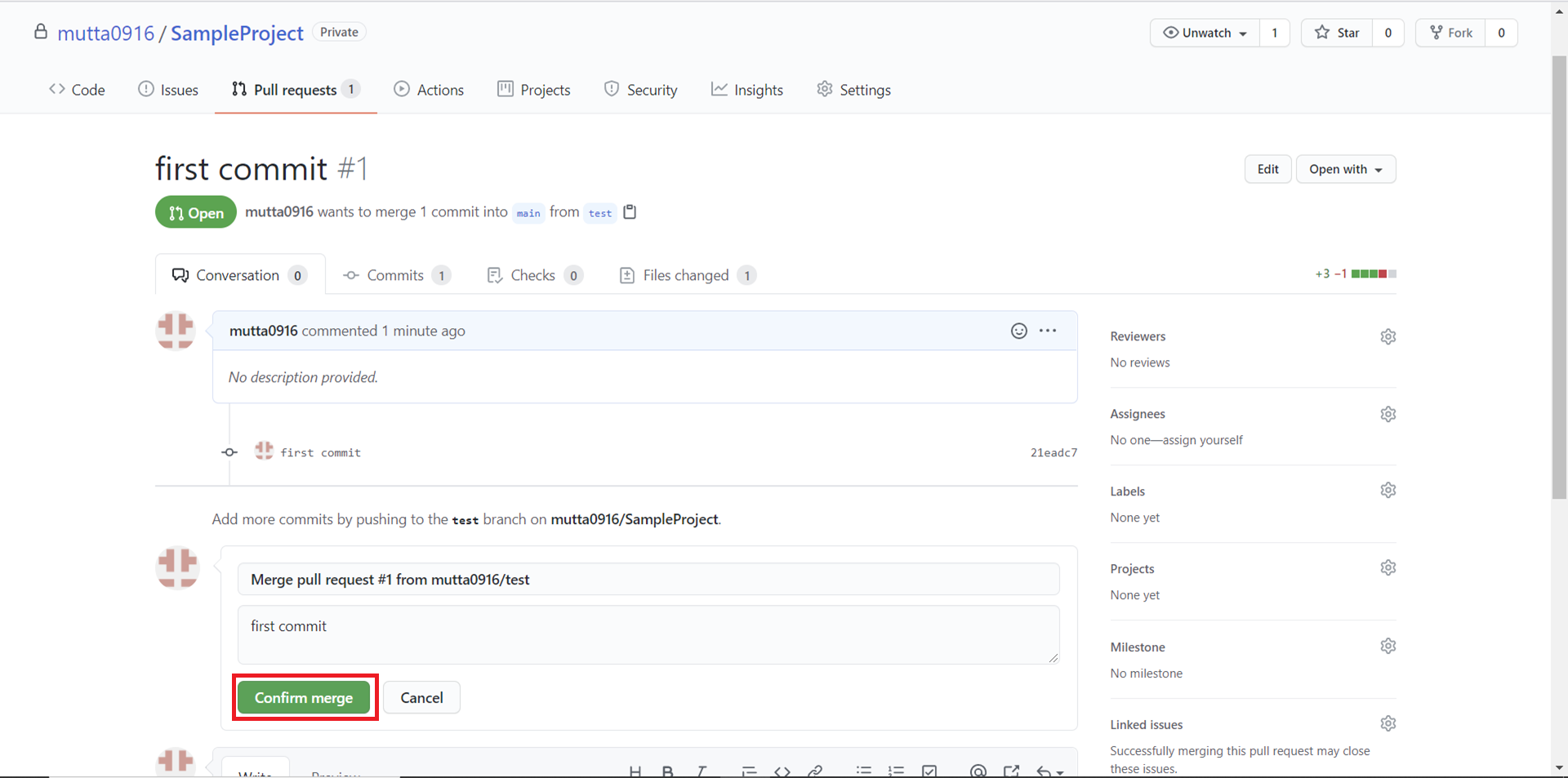
Task: Cancel the merge
Action: [421, 698]
